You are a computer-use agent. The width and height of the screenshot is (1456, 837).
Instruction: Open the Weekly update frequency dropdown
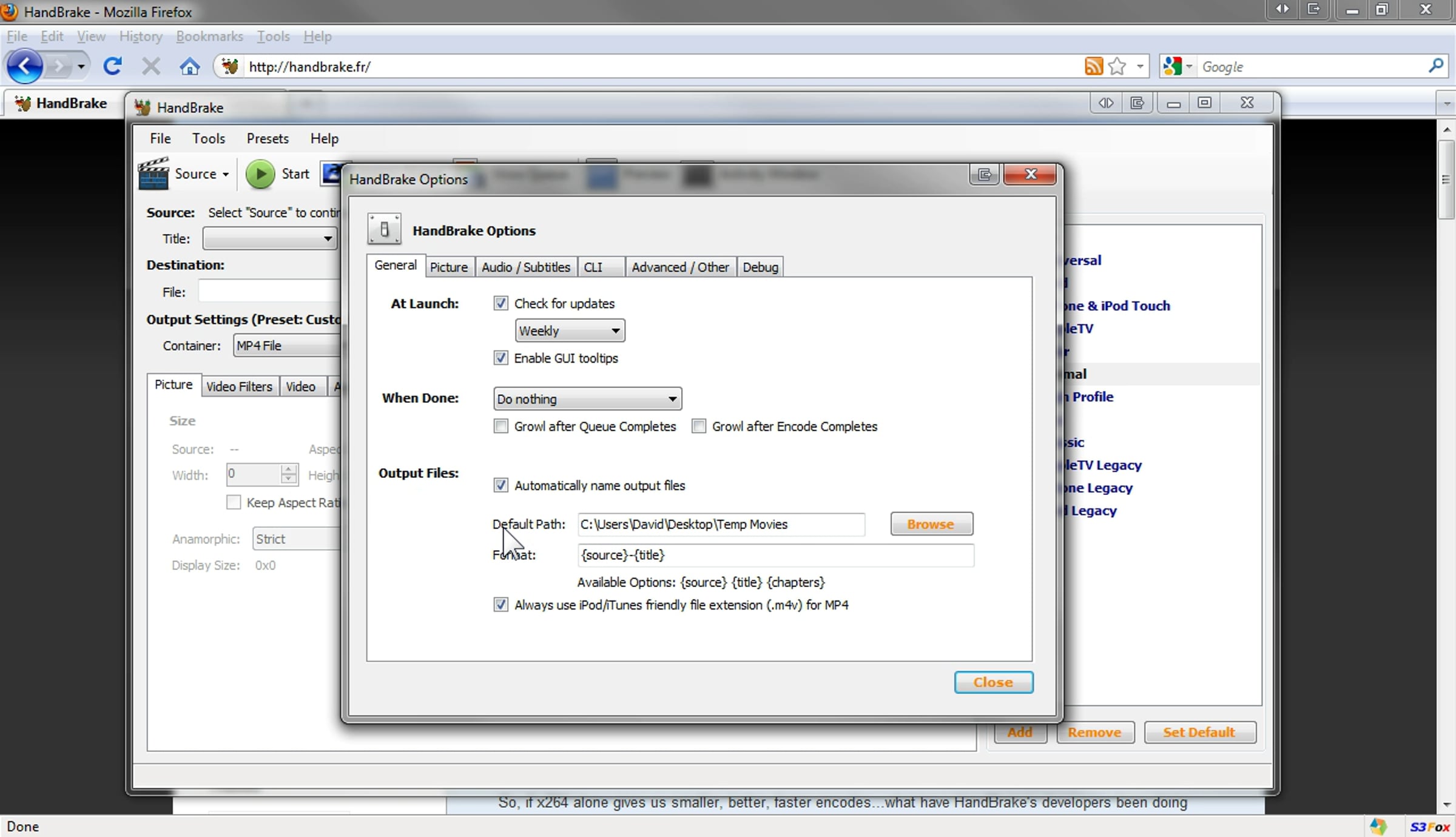pyautogui.click(x=569, y=331)
